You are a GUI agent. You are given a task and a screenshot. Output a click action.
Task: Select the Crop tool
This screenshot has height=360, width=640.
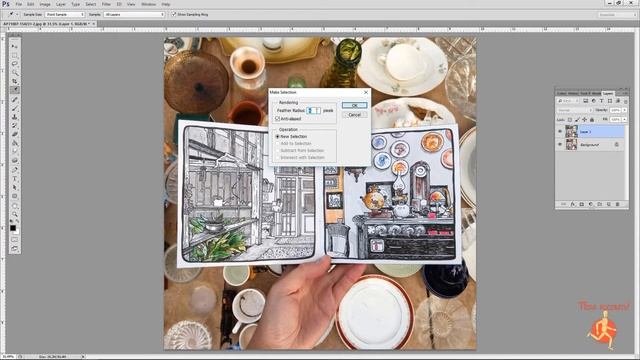pos(14,81)
